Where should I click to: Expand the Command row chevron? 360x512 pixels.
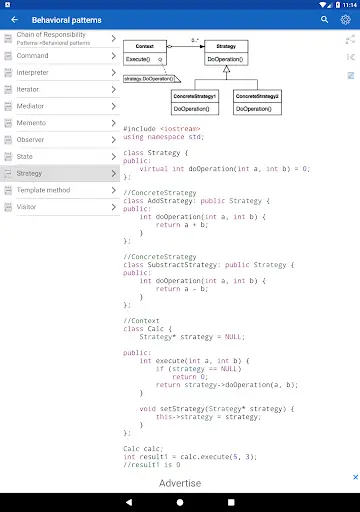tap(114, 56)
